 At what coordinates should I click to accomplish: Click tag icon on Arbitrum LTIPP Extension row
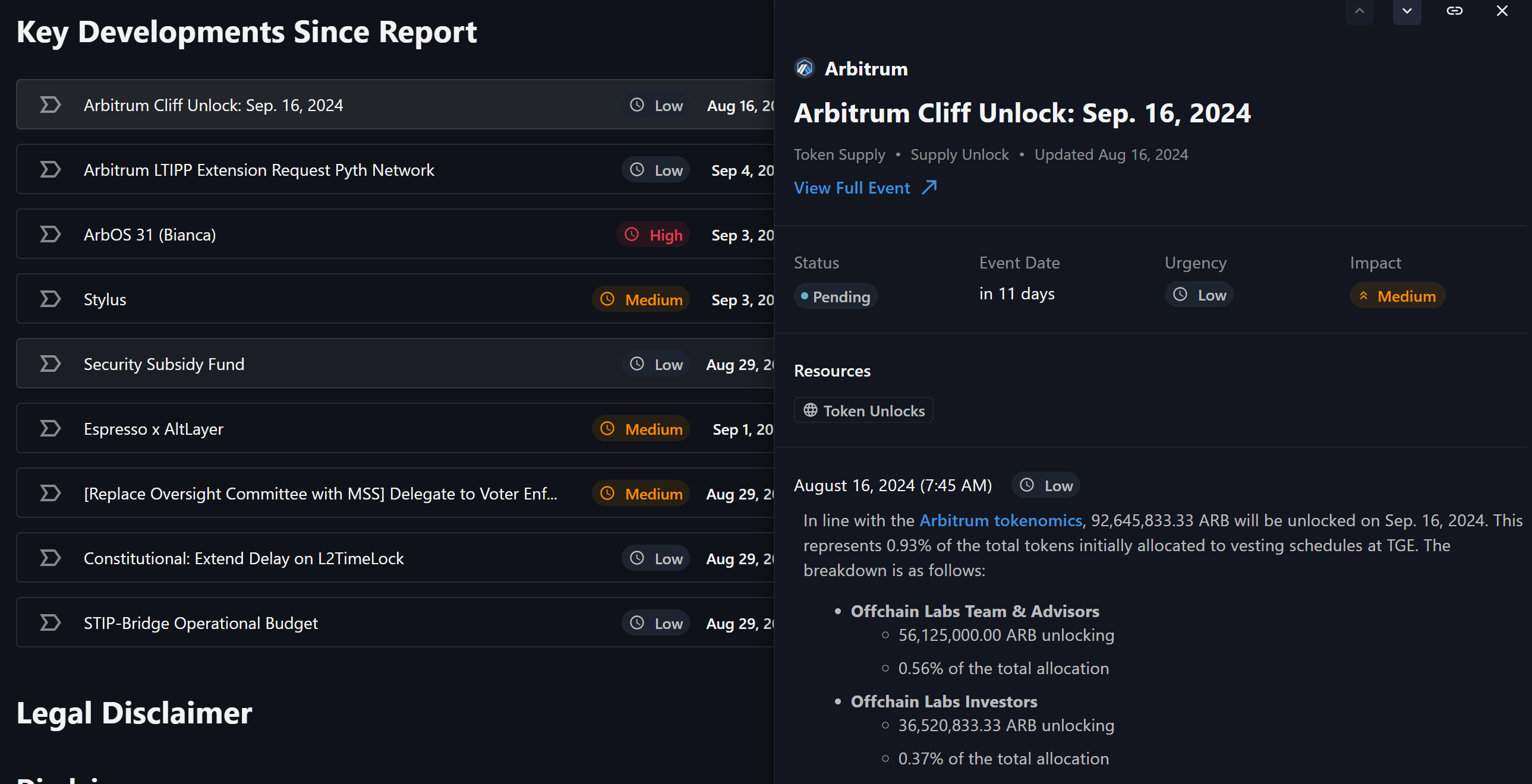point(50,169)
